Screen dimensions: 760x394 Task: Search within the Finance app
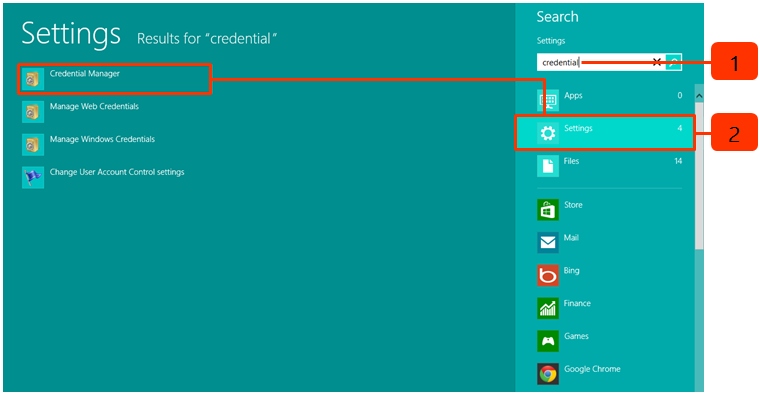point(610,308)
